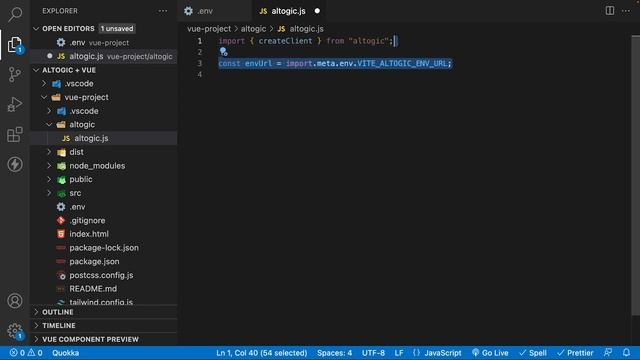Open the Source Control view
This screenshot has width=640, height=360.
pyautogui.click(x=15, y=74)
